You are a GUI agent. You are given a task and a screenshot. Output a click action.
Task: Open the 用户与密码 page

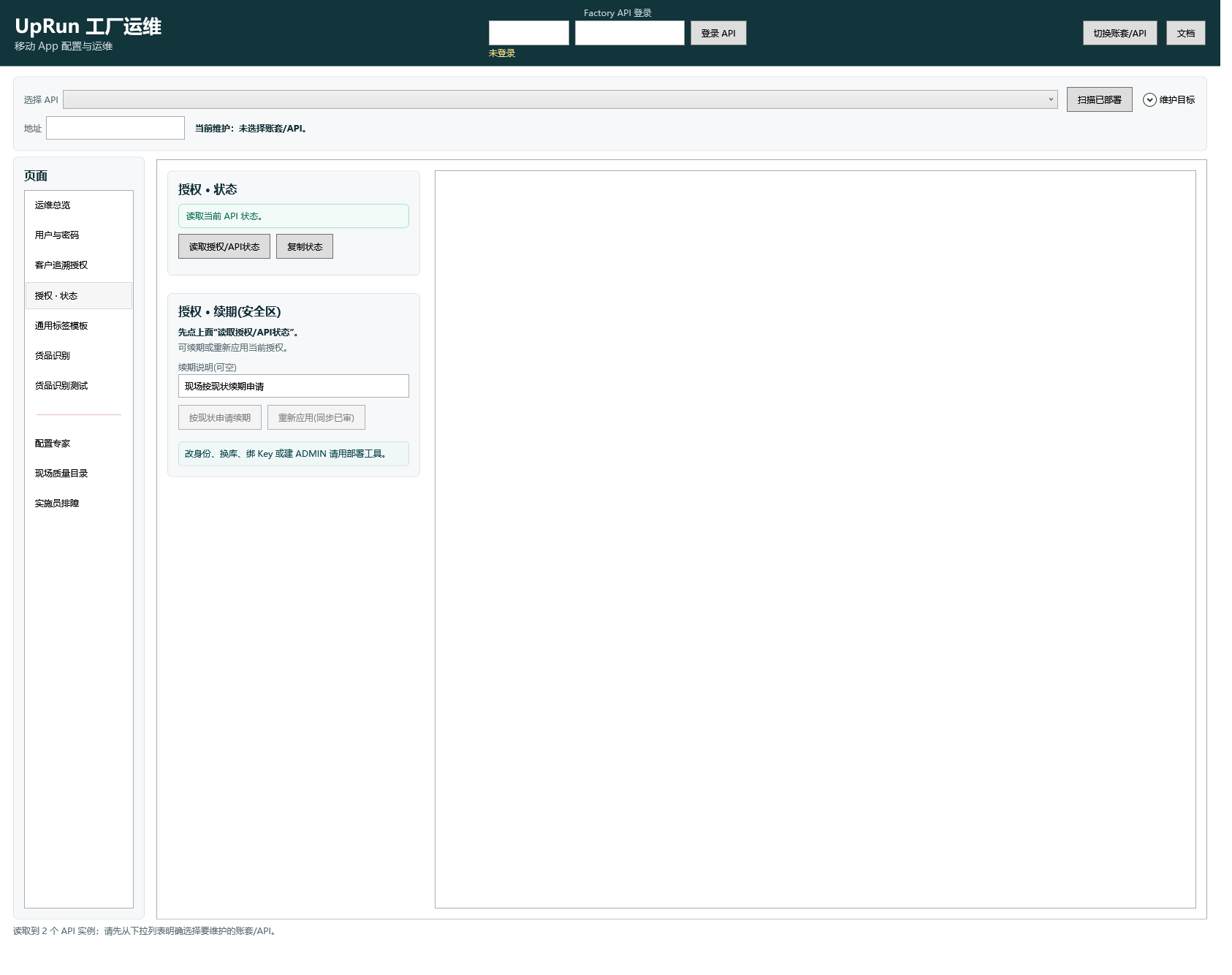(x=79, y=235)
